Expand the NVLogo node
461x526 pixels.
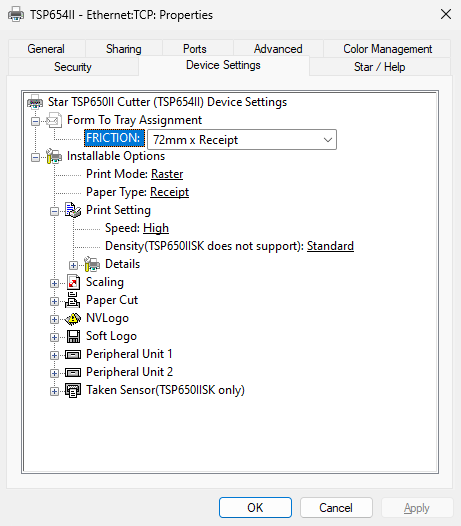pyautogui.click(x=54, y=319)
